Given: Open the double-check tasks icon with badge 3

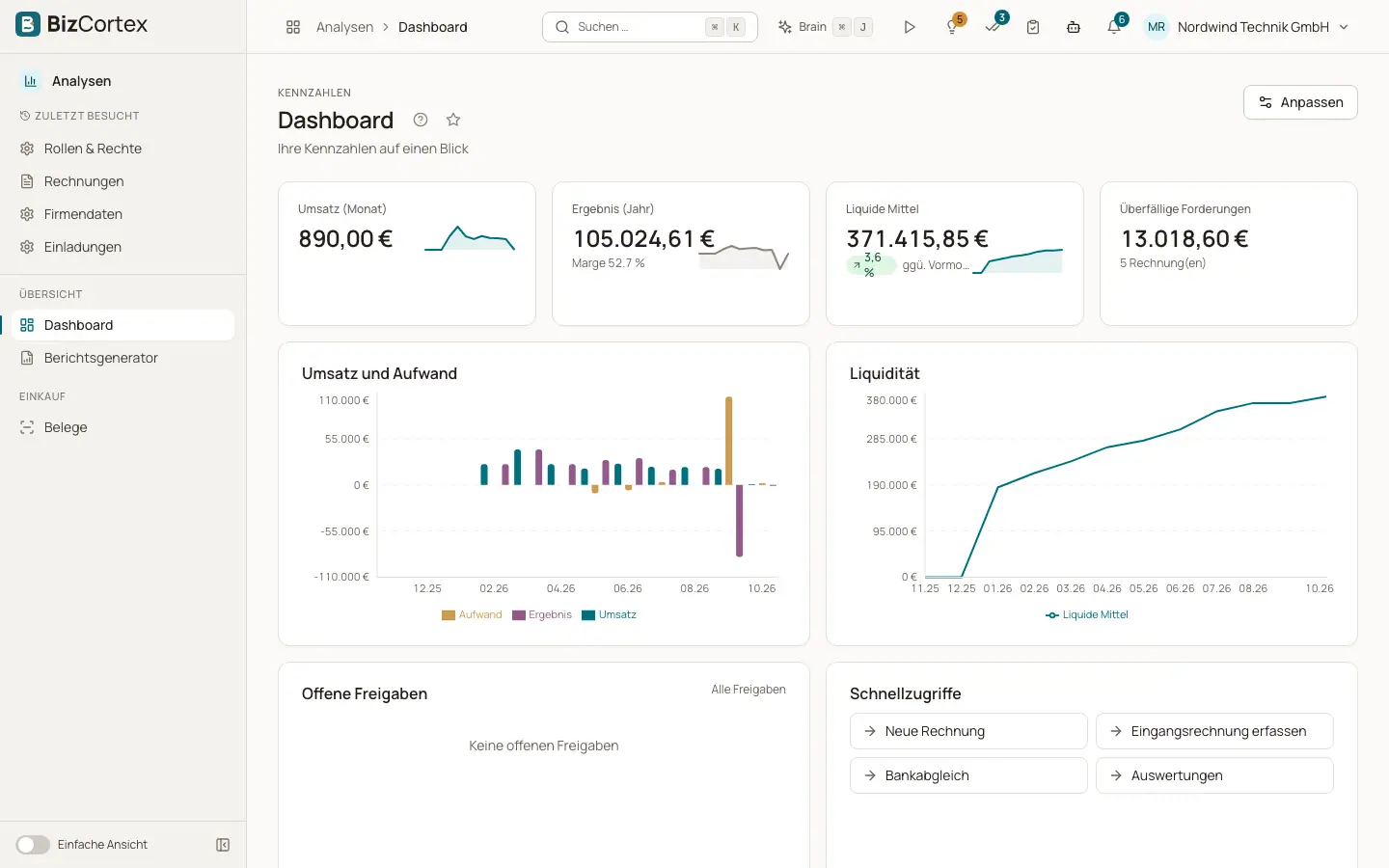Looking at the screenshot, I should 994,26.
